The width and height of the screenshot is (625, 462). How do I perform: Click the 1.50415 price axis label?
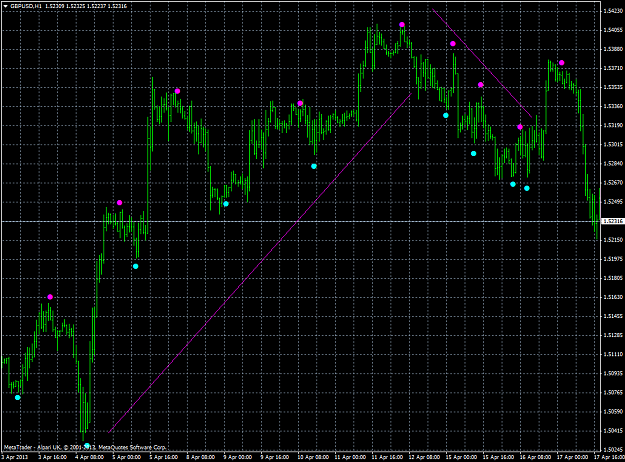(x=613, y=431)
